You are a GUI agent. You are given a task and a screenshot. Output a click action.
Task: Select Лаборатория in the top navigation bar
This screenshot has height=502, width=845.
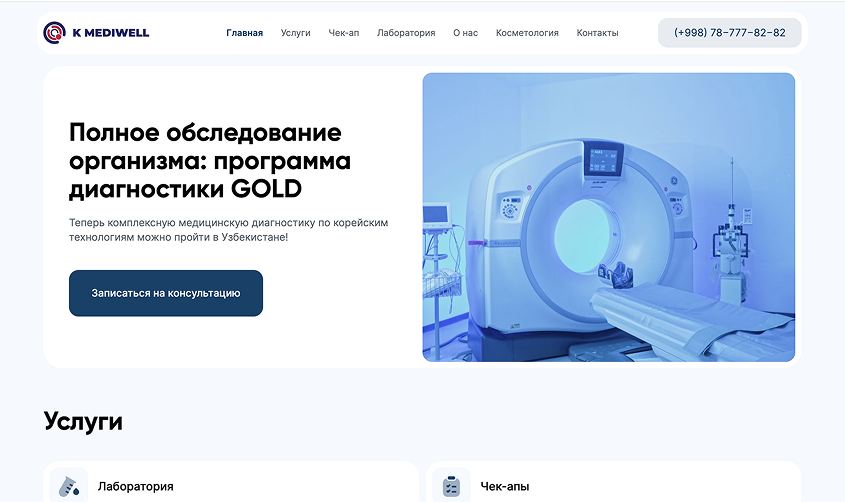pos(406,33)
